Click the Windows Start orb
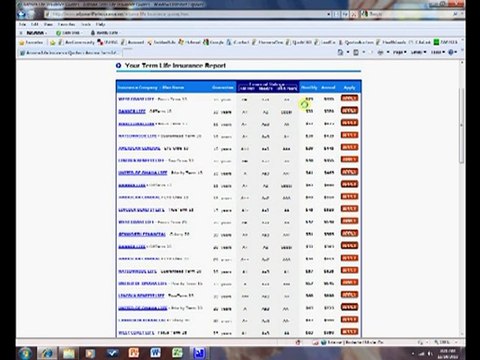480x360 pixels. point(25,353)
